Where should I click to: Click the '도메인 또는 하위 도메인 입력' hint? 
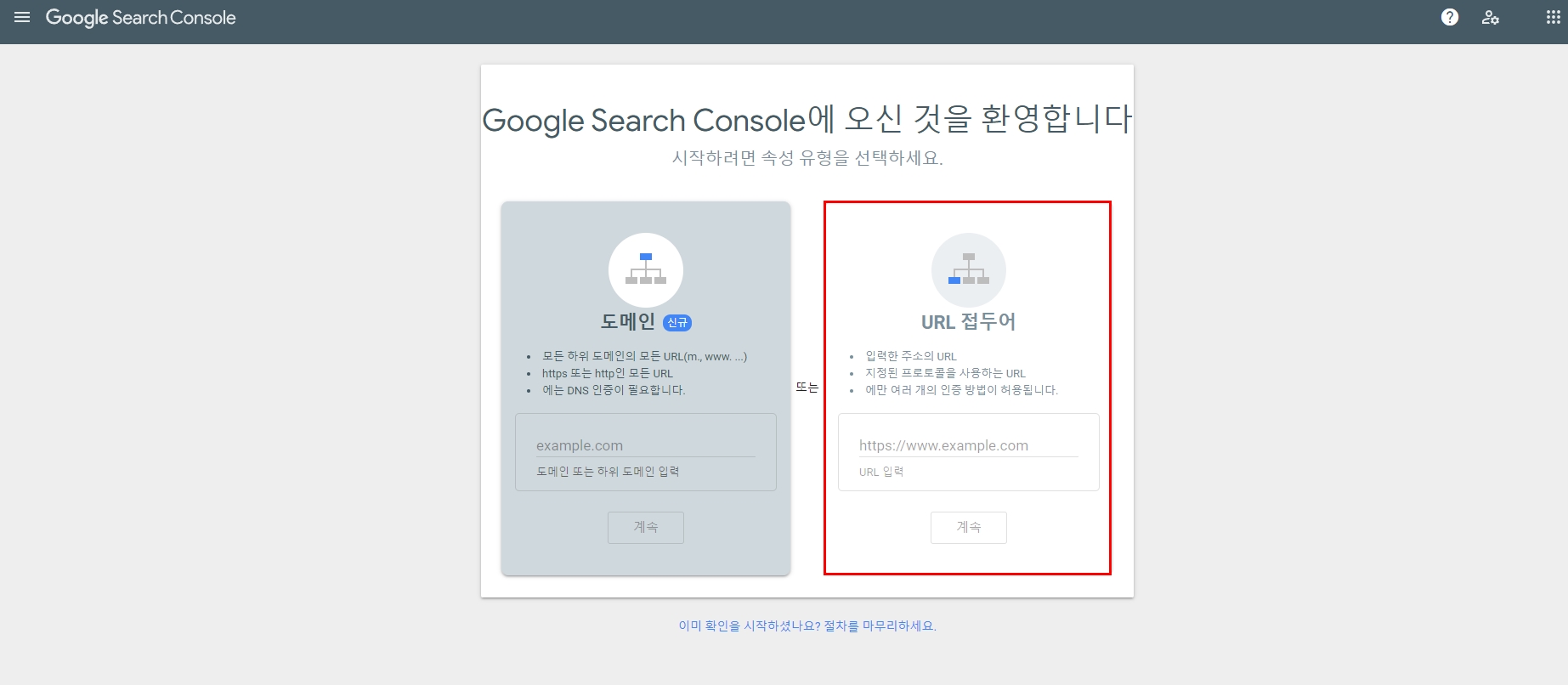coord(608,472)
